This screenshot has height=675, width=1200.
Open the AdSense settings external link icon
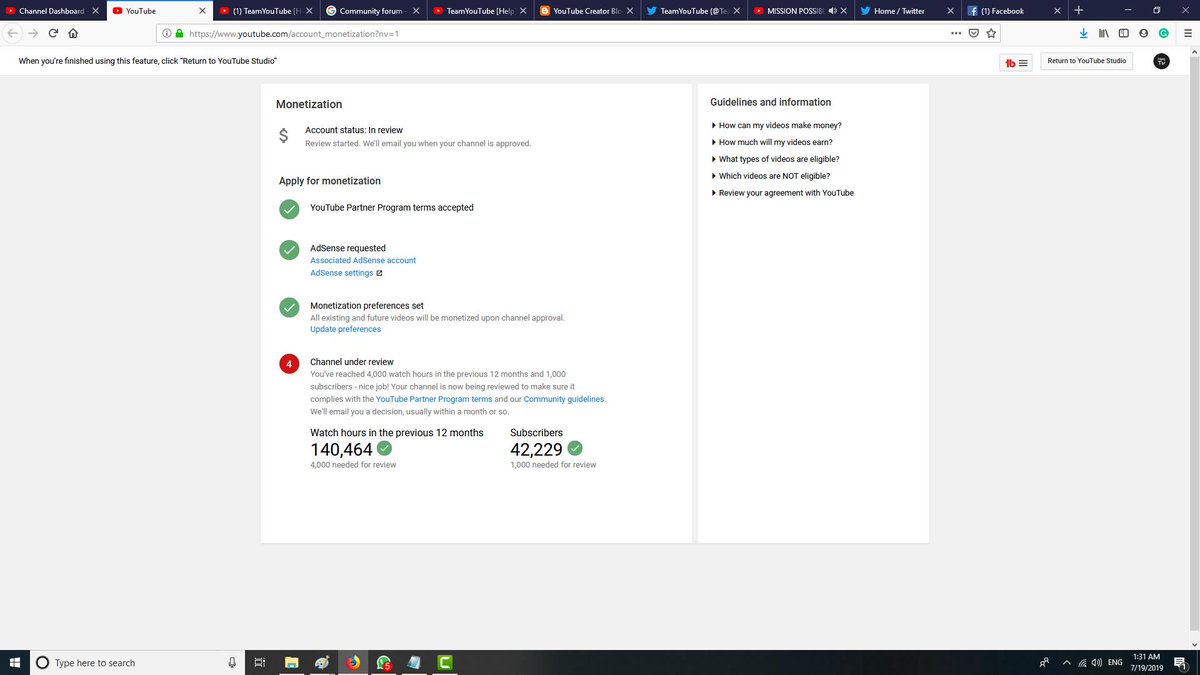click(x=380, y=273)
